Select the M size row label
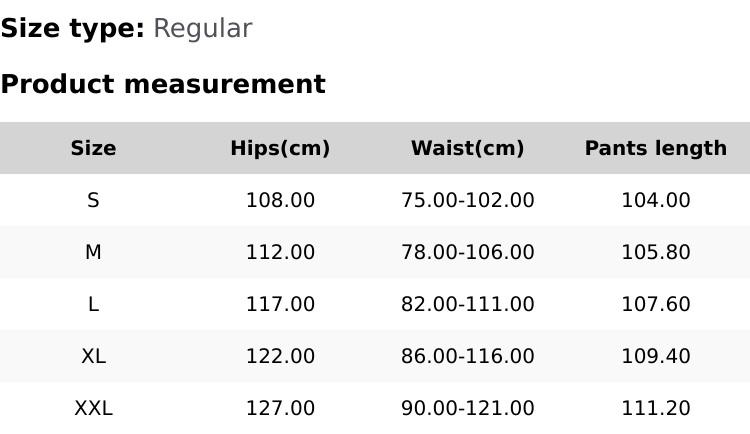 (x=93, y=252)
